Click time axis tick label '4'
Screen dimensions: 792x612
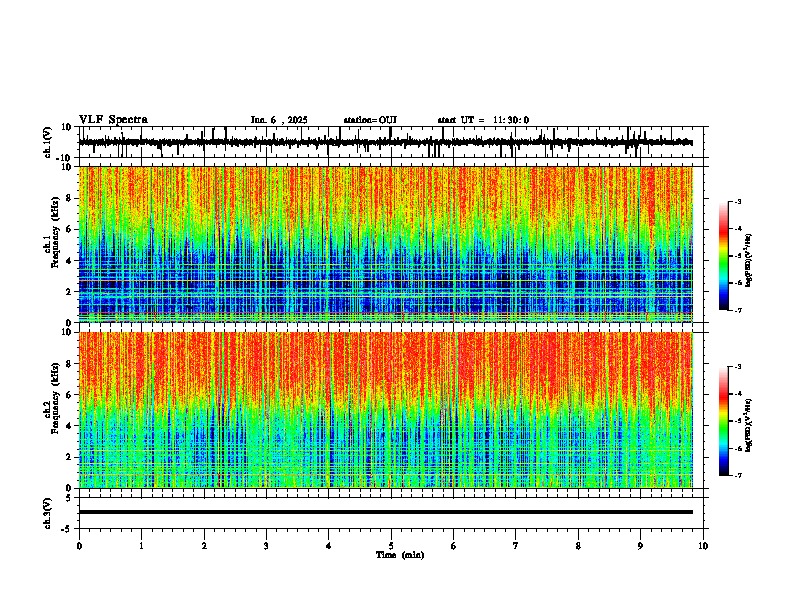click(x=329, y=546)
